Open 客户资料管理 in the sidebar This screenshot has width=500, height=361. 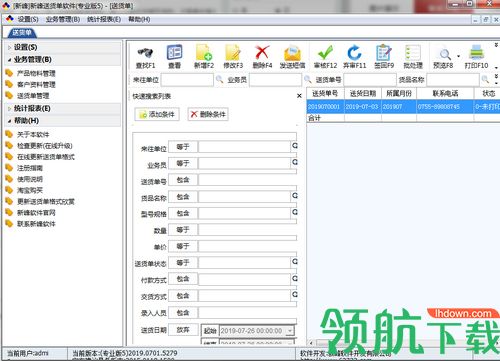(36, 85)
